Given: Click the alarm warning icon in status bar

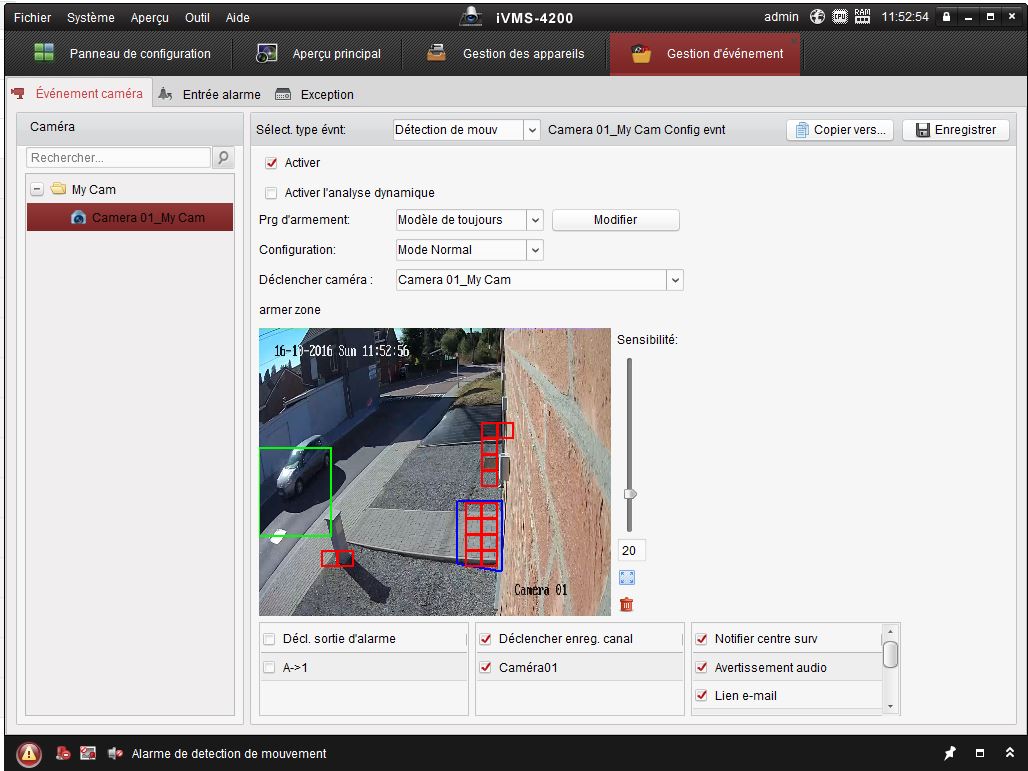Looking at the screenshot, I should 29,753.
